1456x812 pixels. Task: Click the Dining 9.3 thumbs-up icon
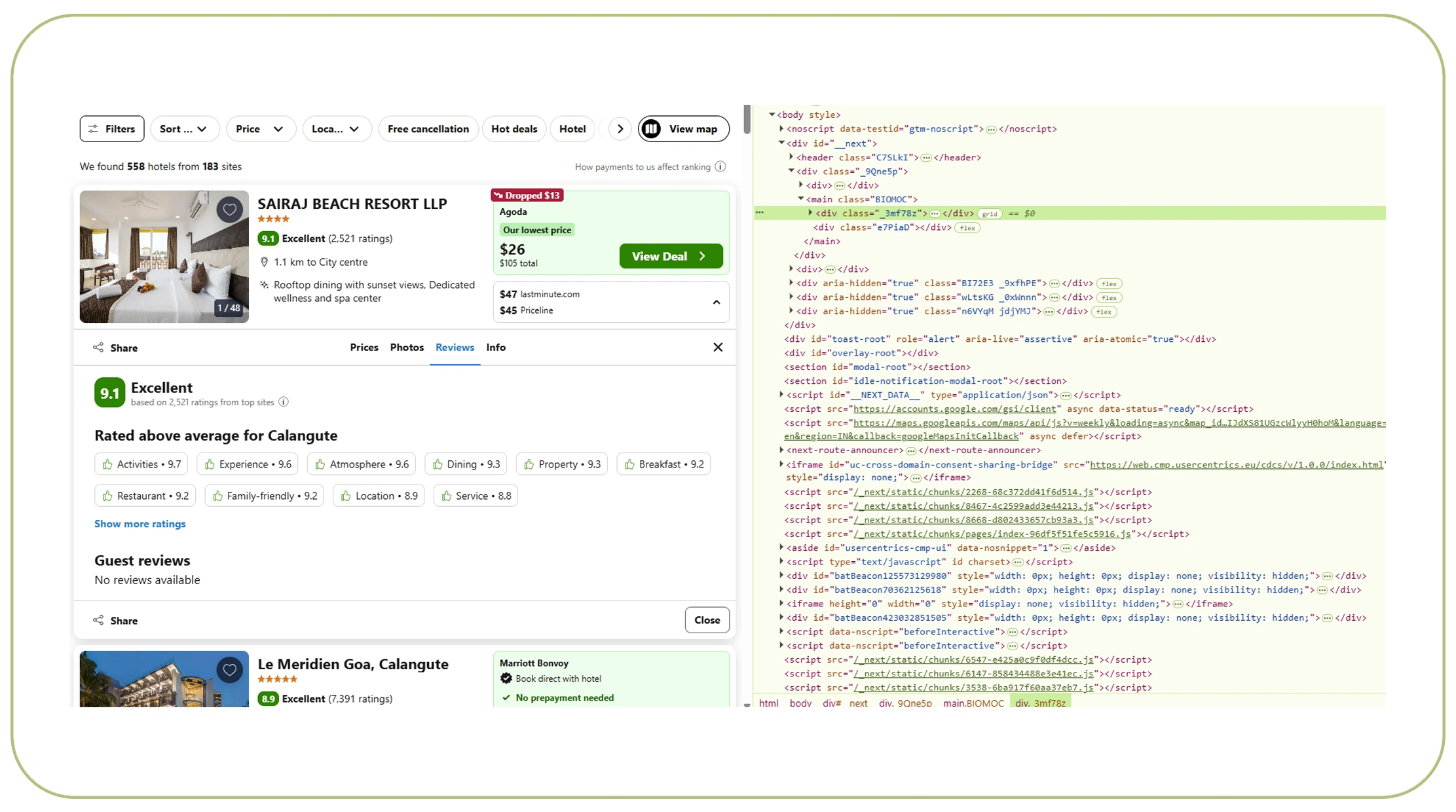(x=438, y=464)
